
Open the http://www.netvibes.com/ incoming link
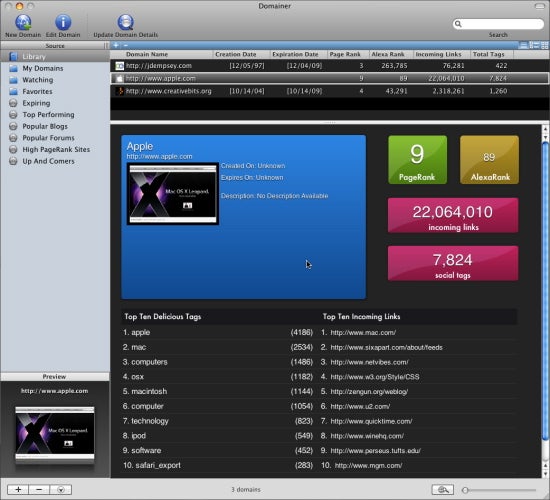[369, 362]
